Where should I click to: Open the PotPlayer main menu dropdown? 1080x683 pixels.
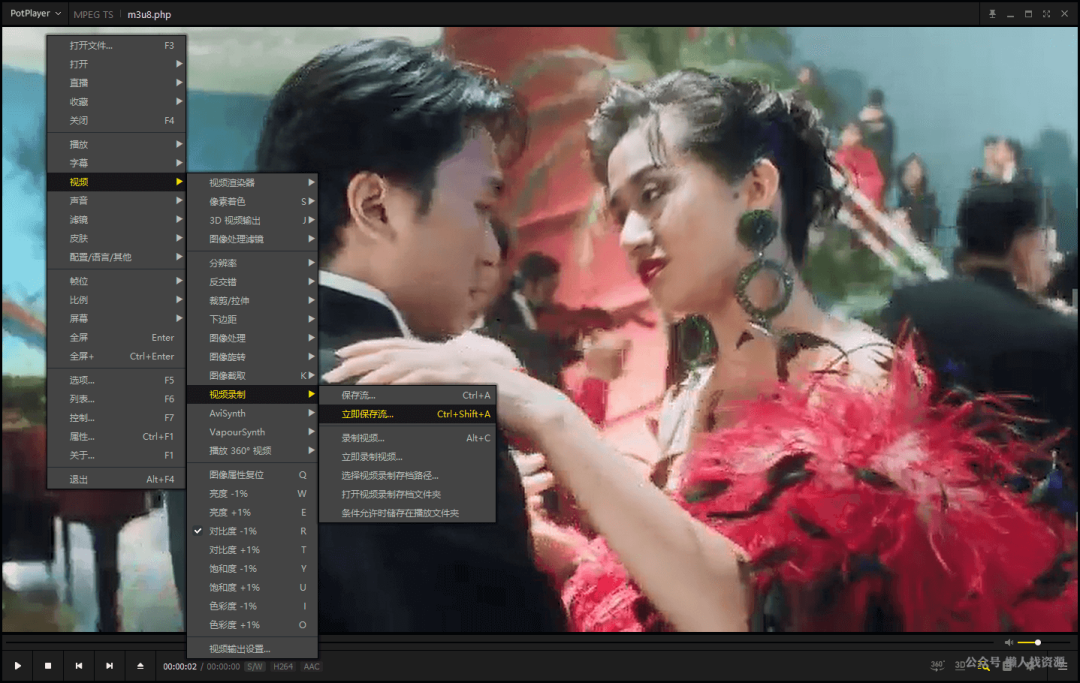[35, 13]
